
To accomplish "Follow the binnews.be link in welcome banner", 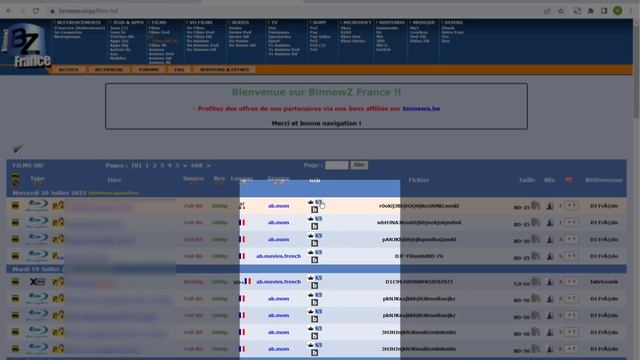I will tap(421, 109).
